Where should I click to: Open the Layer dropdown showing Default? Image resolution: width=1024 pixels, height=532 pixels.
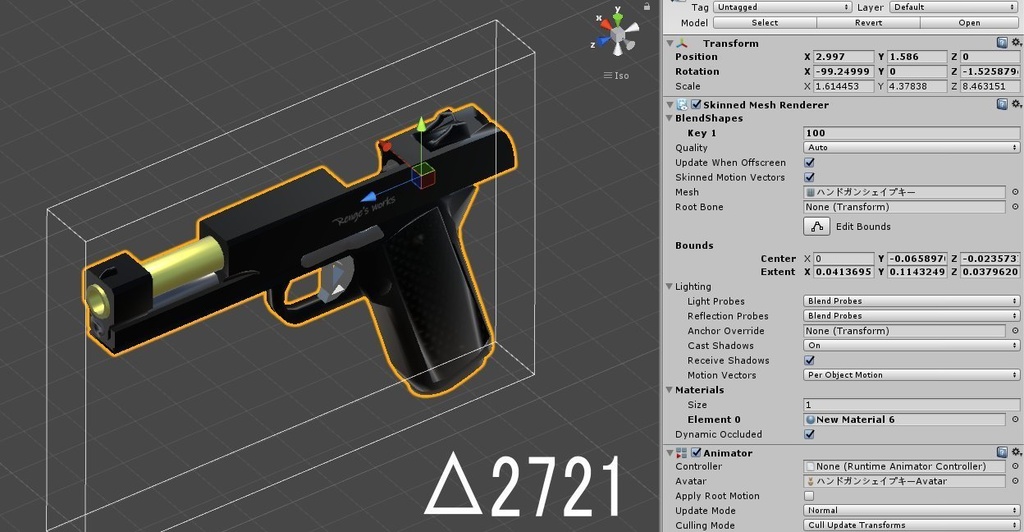tap(953, 7)
